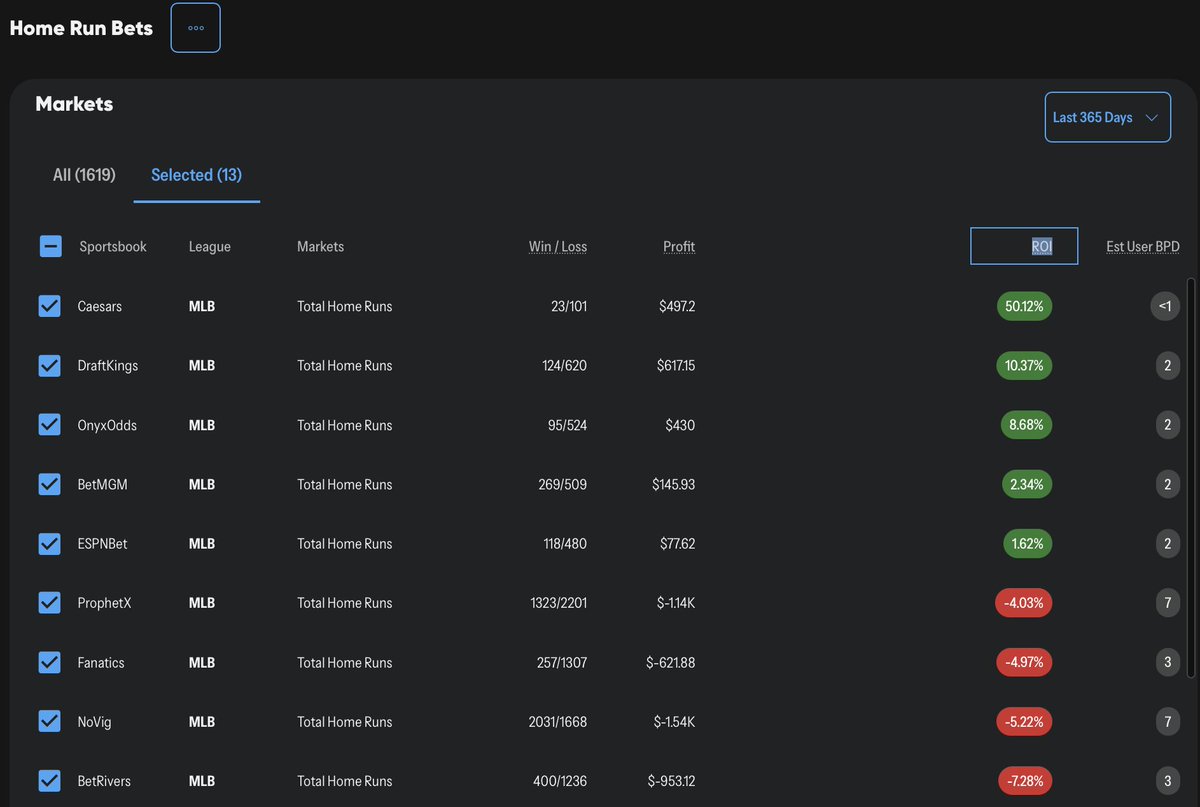This screenshot has height=807, width=1200.
Task: Click the ProphetX sportsbook name
Action: 105,603
